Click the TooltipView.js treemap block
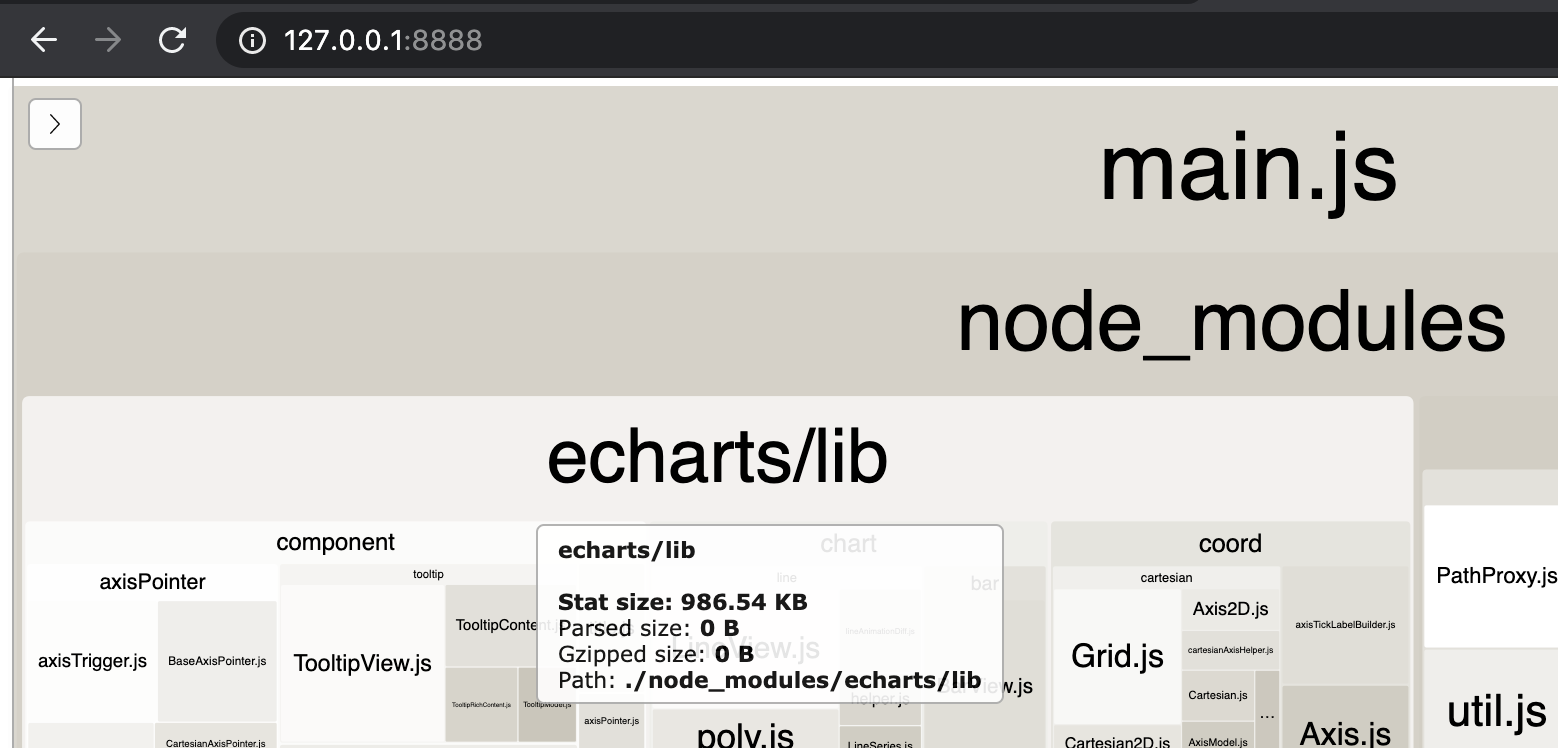 coord(362,662)
